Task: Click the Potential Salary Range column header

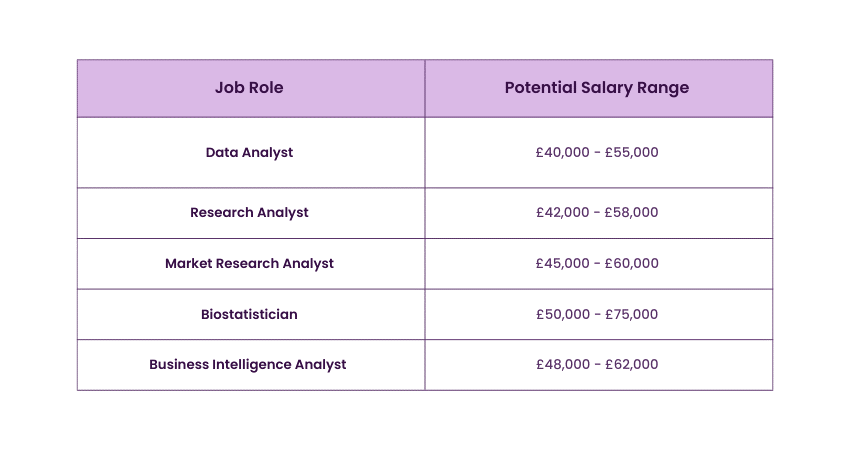Action: tap(597, 88)
